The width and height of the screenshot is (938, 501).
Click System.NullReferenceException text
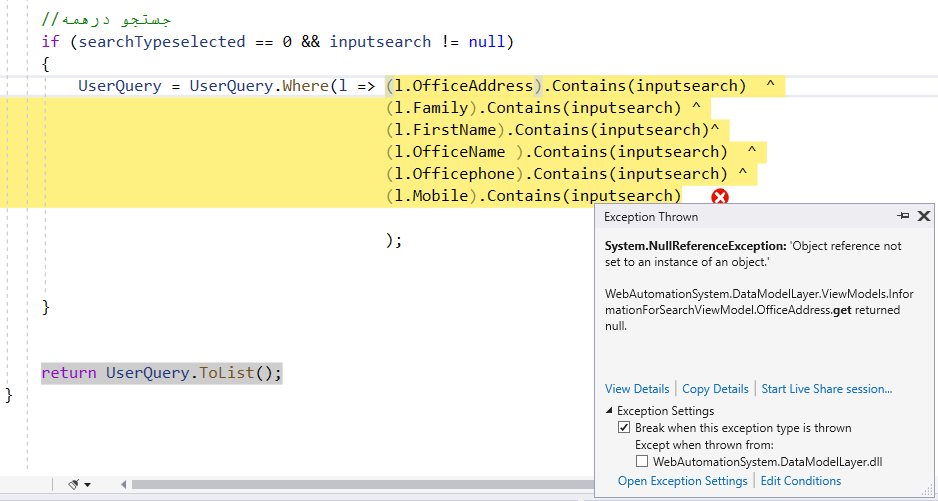pos(694,246)
